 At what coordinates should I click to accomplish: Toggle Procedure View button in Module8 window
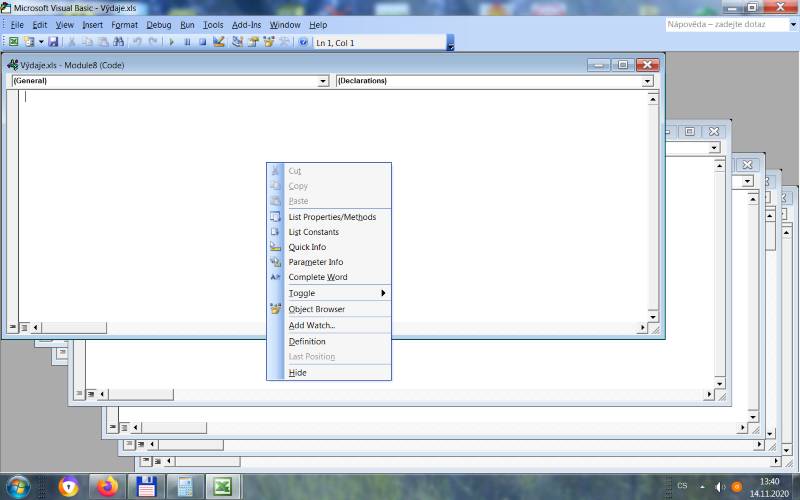tap(13, 327)
